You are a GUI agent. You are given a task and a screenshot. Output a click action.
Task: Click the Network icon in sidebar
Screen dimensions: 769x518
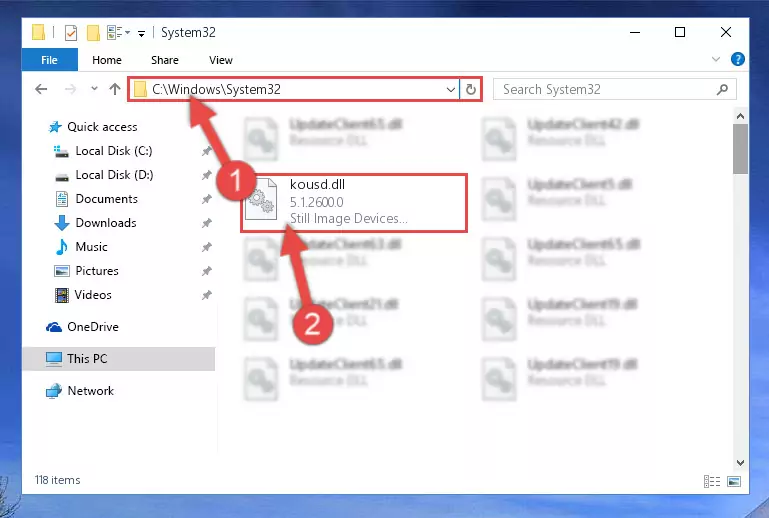point(54,391)
